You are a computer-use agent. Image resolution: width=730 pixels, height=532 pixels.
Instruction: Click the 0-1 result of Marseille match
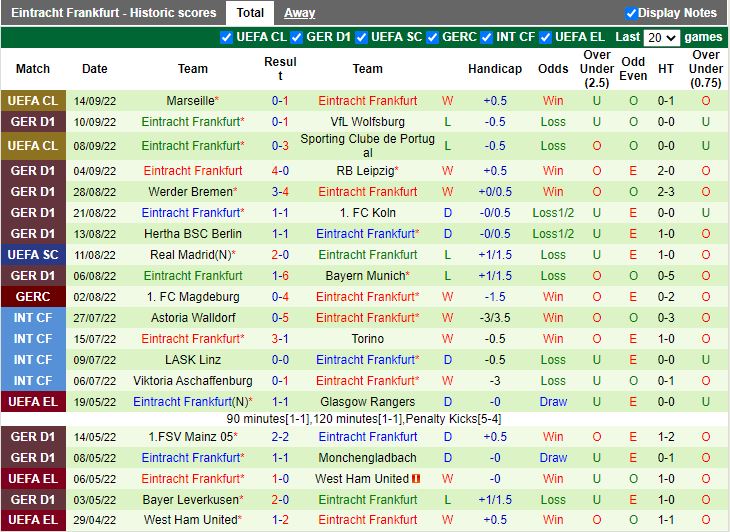tap(280, 101)
